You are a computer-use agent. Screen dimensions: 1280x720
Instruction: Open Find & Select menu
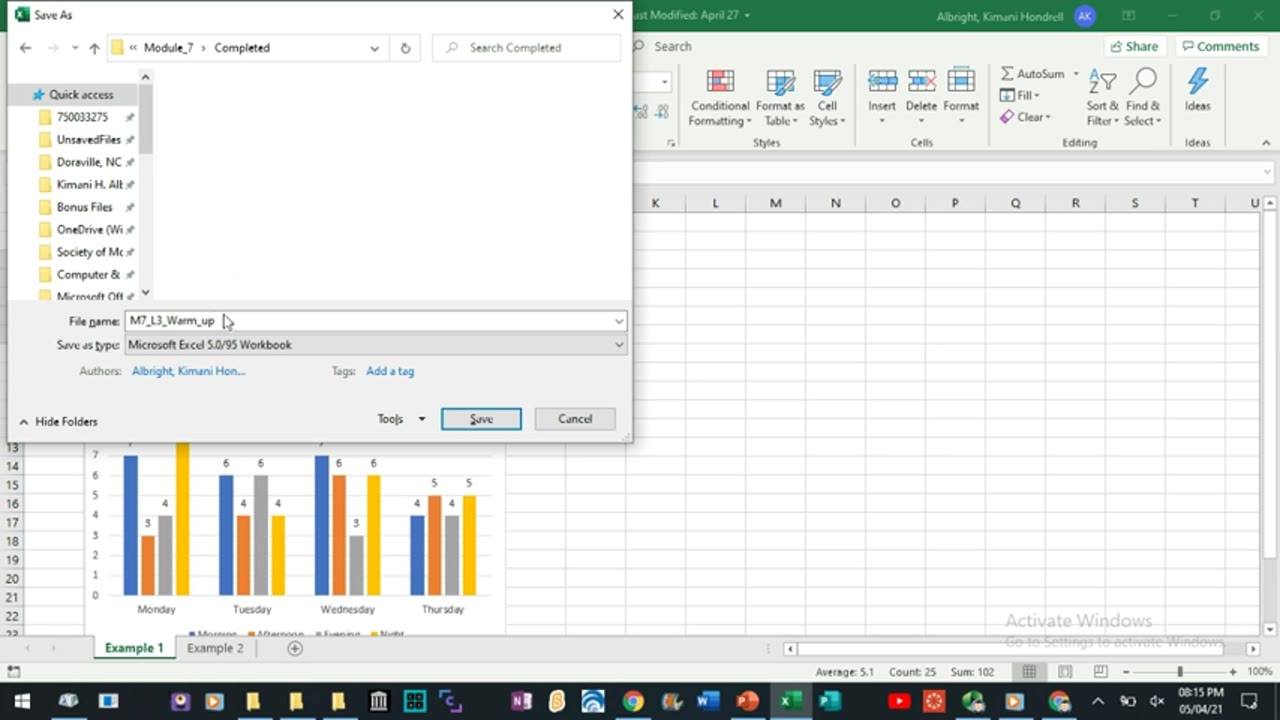click(1143, 98)
